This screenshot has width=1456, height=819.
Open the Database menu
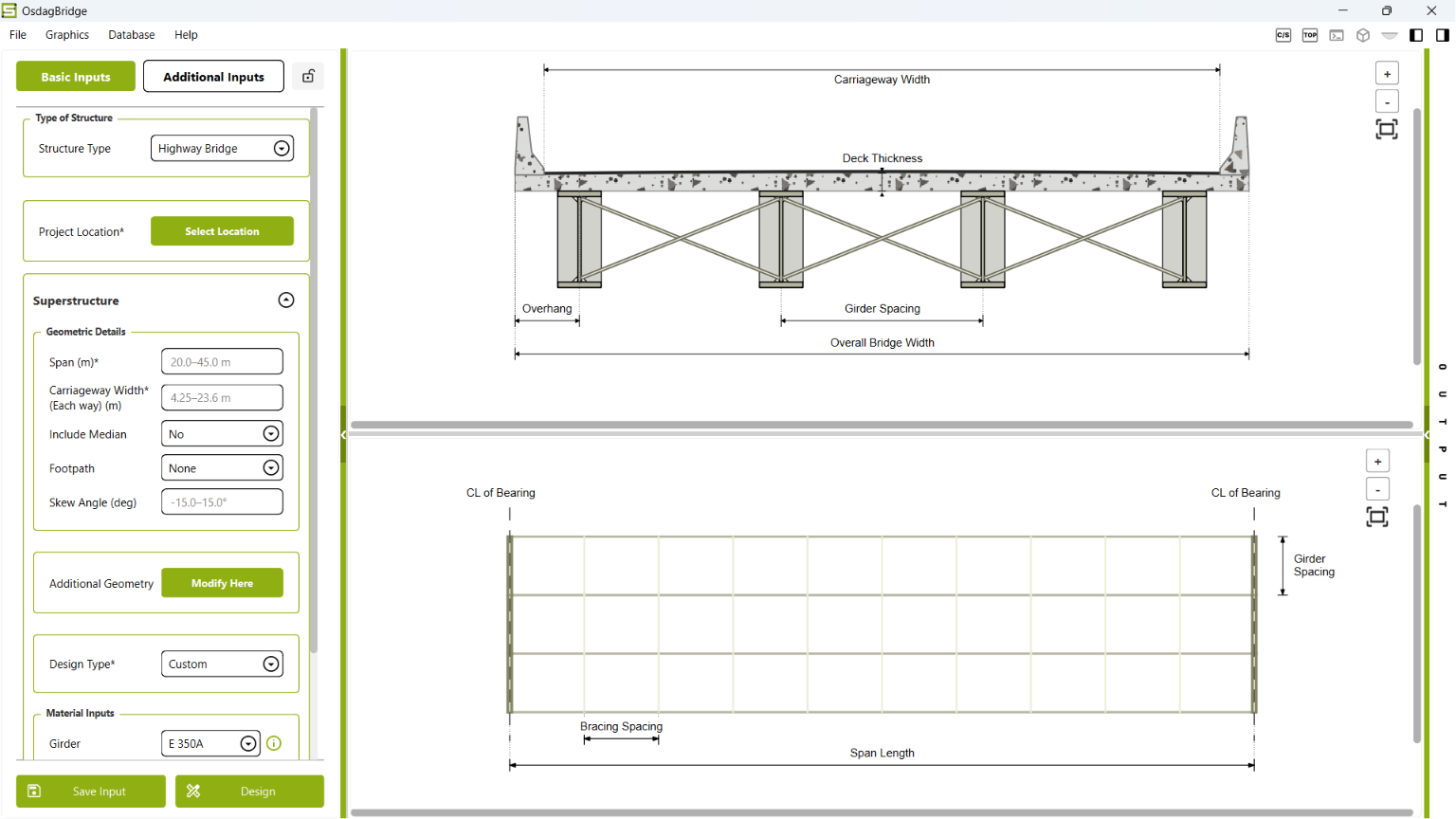132,35
